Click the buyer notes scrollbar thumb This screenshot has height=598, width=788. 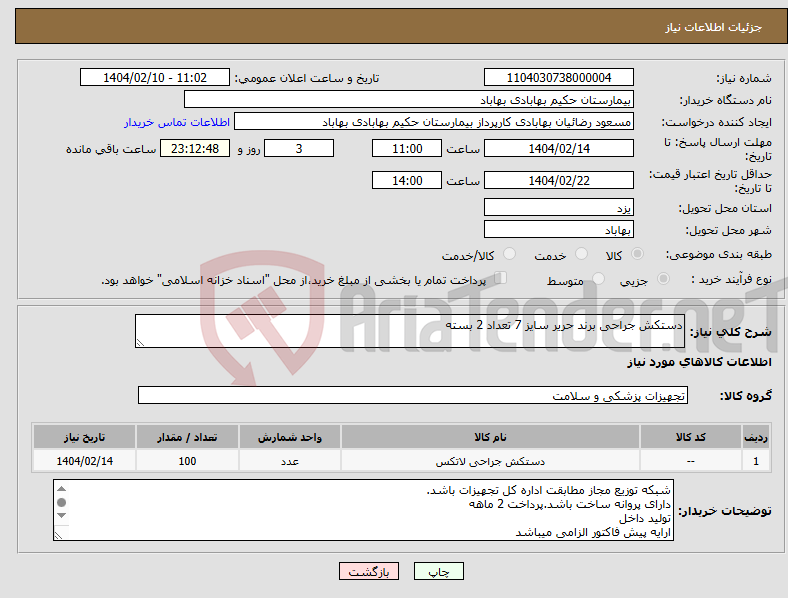click(x=61, y=502)
